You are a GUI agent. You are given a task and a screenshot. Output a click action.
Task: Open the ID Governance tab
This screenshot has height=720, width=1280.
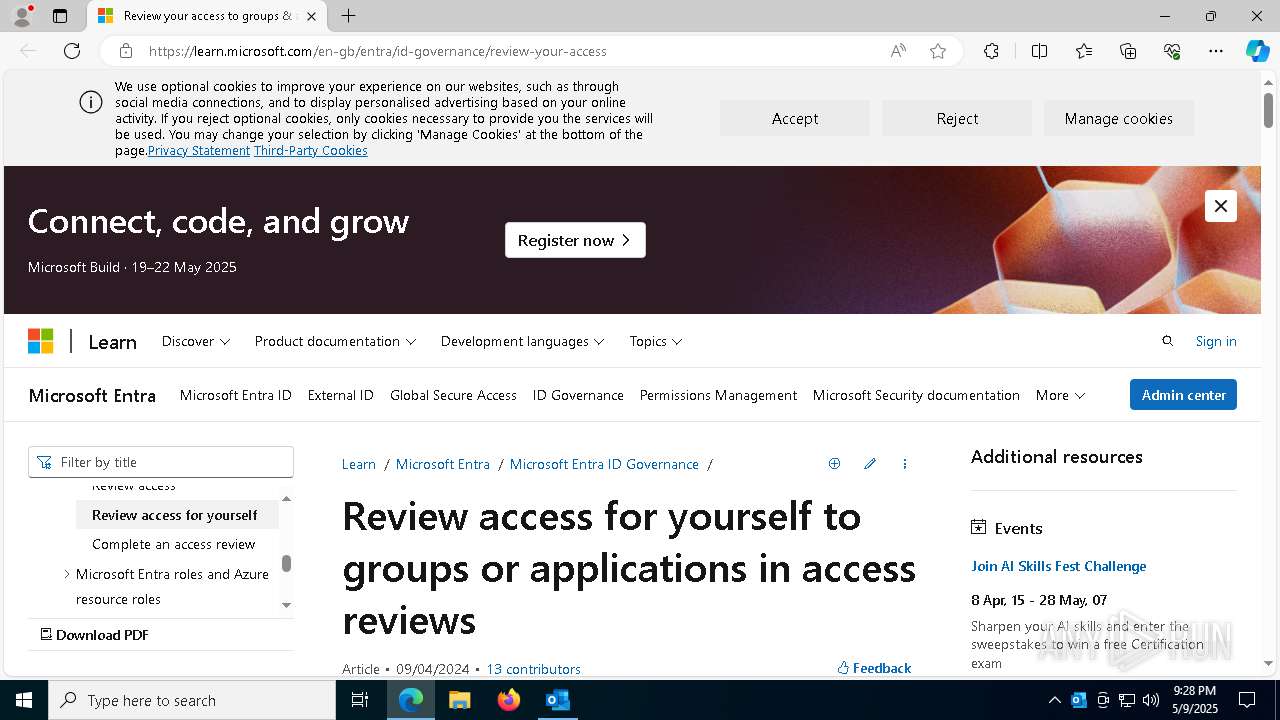click(x=578, y=395)
